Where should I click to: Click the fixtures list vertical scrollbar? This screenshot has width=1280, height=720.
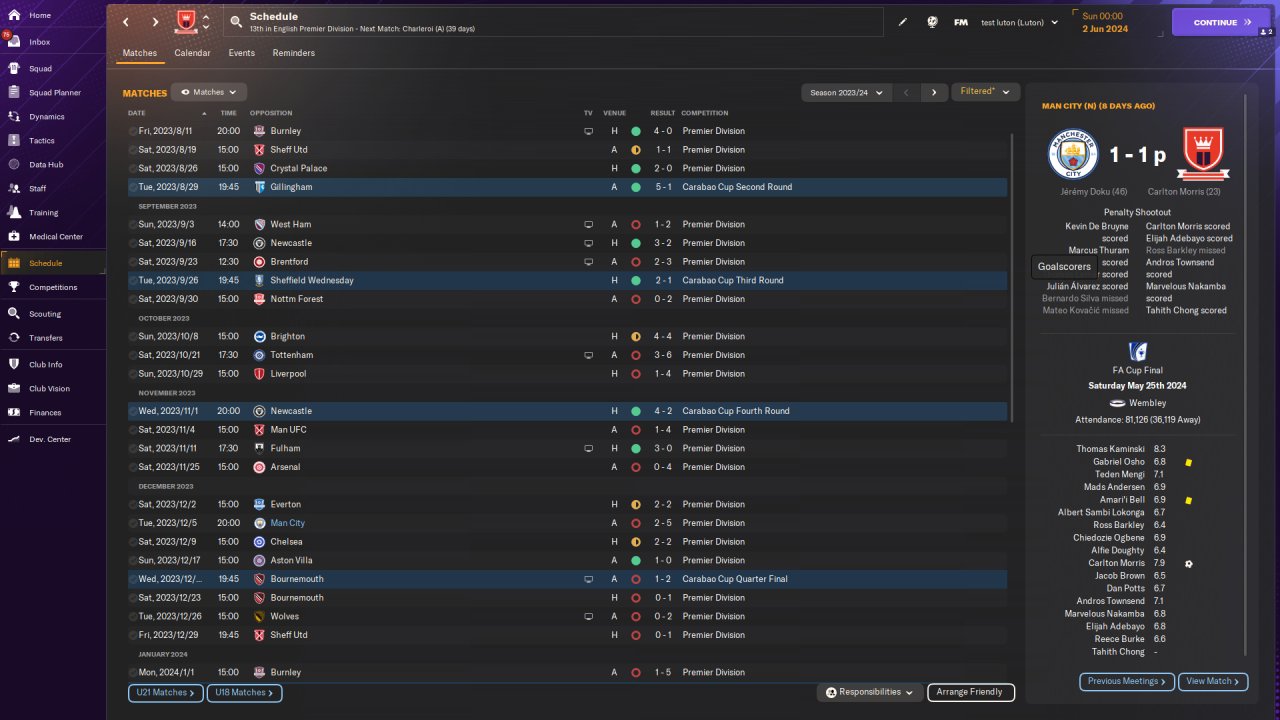click(1012, 278)
